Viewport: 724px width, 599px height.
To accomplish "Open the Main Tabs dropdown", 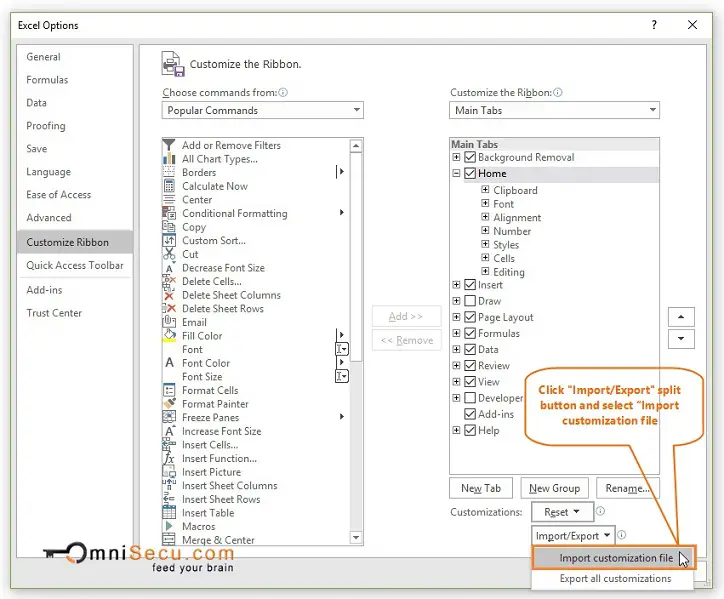I will (x=554, y=110).
